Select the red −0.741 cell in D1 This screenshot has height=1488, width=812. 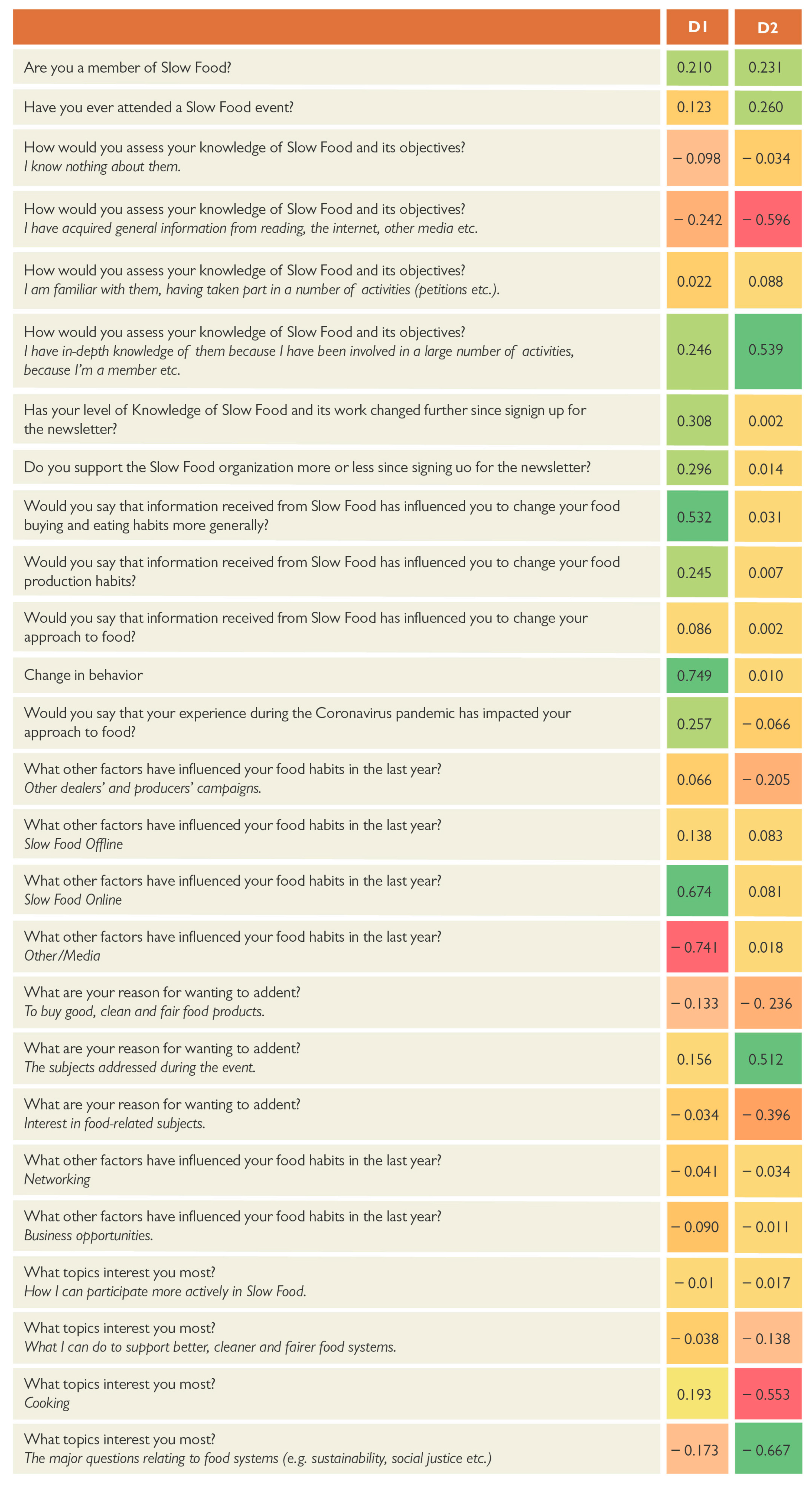click(697, 947)
